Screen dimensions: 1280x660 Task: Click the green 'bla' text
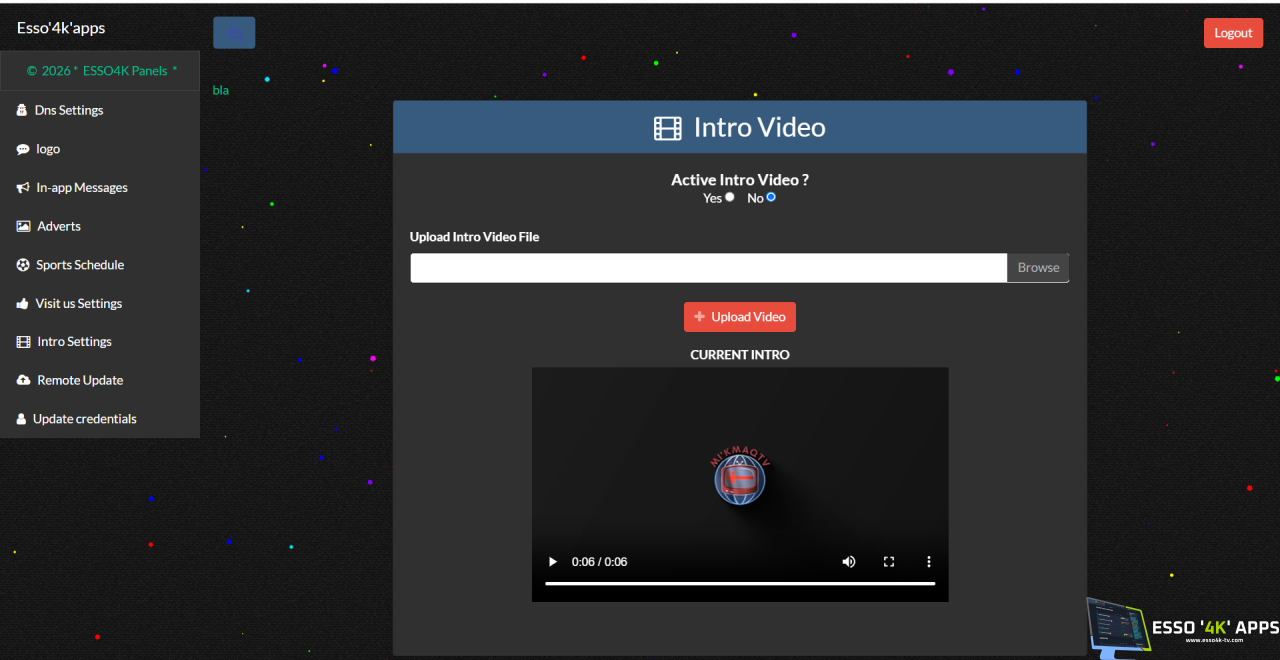click(221, 90)
